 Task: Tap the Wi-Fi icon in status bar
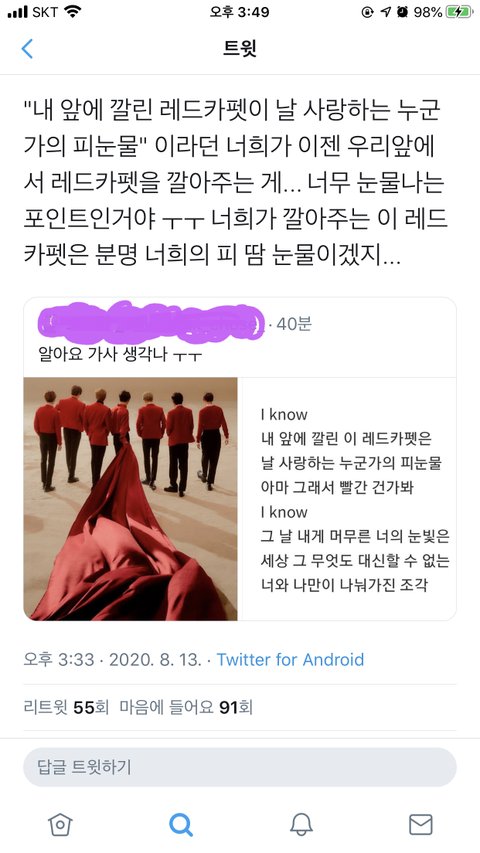pos(72,11)
